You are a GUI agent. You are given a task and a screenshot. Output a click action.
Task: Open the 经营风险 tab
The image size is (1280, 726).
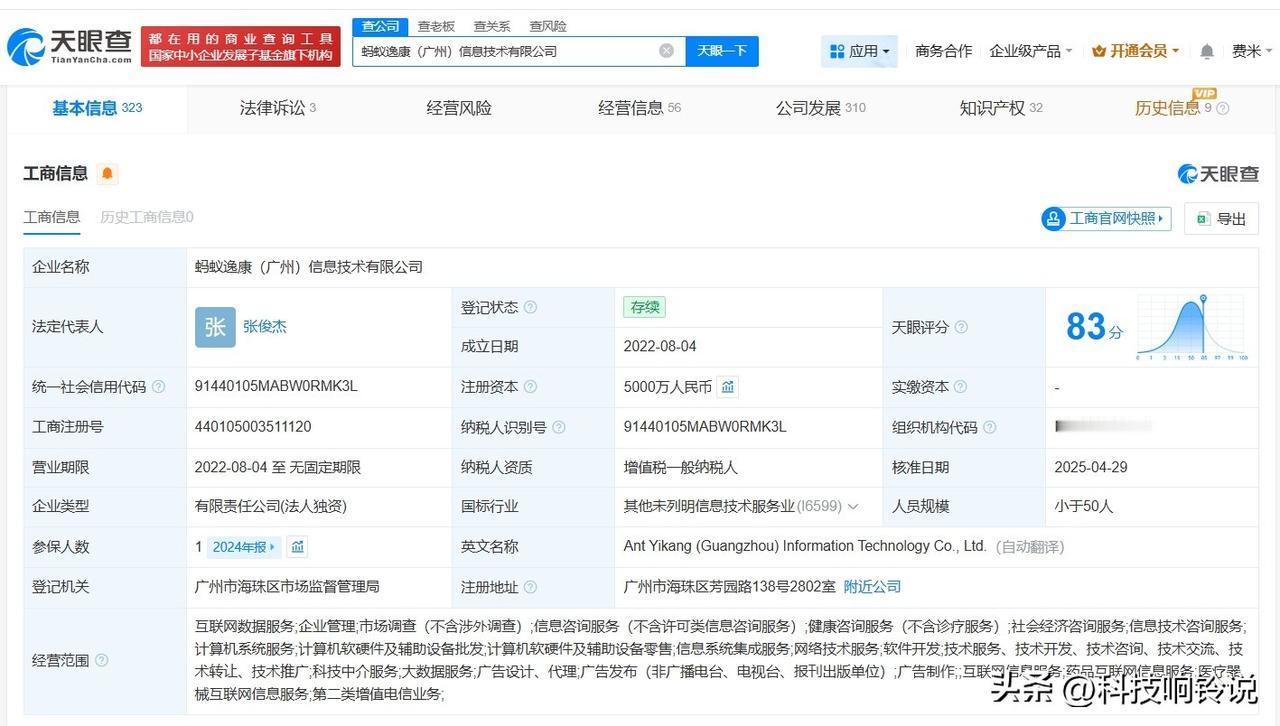point(459,108)
